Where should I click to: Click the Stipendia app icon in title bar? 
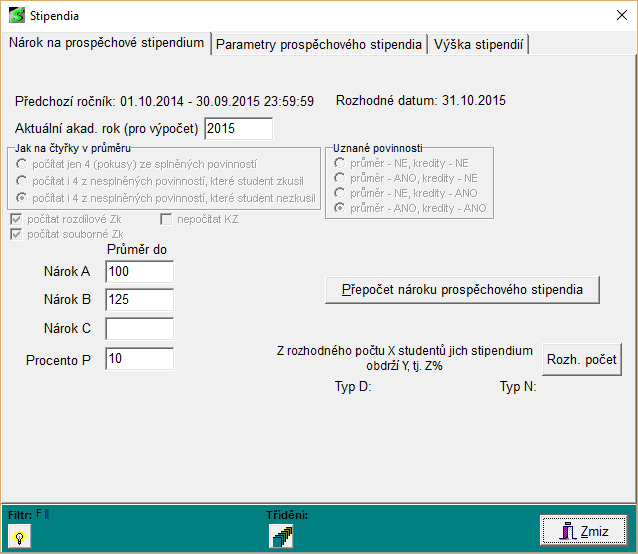tap(16, 16)
